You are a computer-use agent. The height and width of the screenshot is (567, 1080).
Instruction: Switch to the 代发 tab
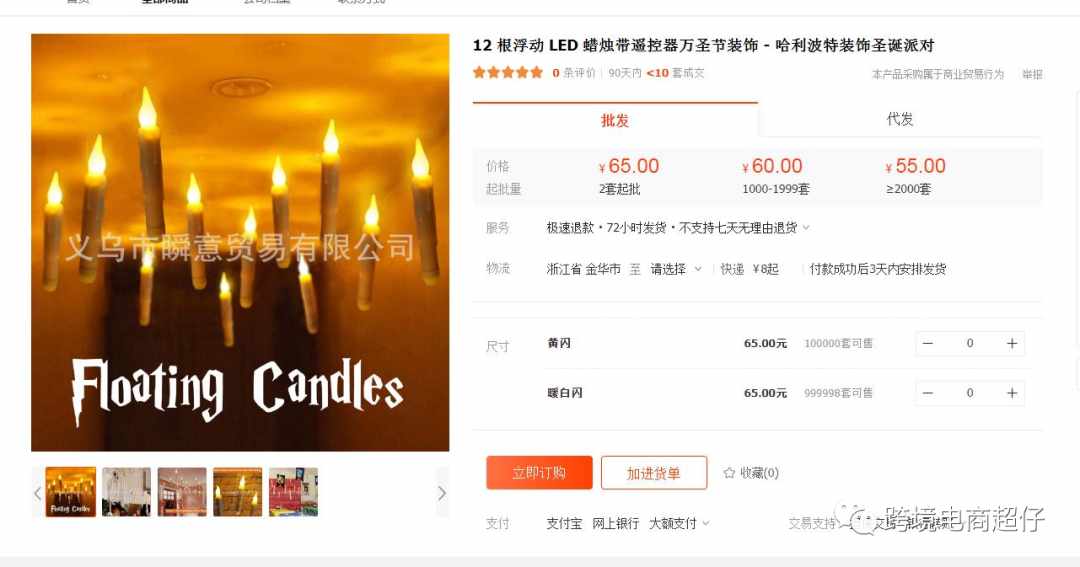point(900,119)
